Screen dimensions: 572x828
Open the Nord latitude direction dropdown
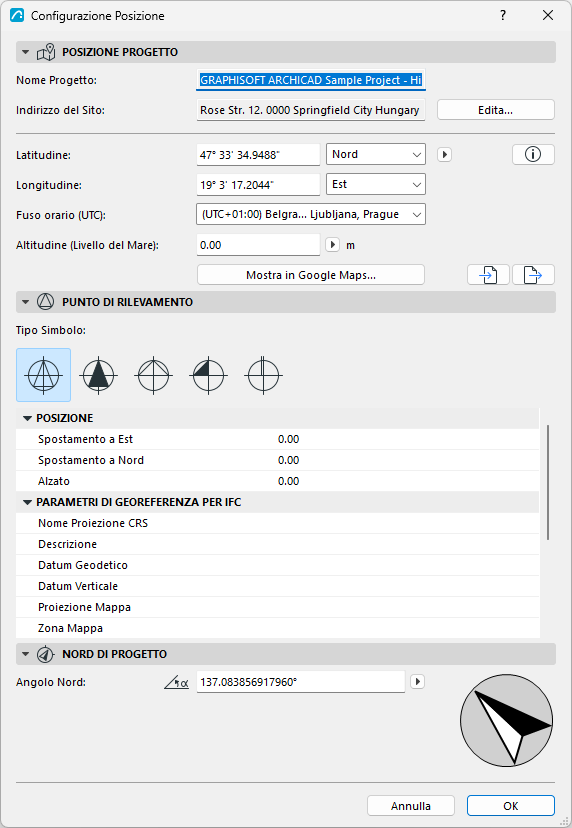point(376,154)
